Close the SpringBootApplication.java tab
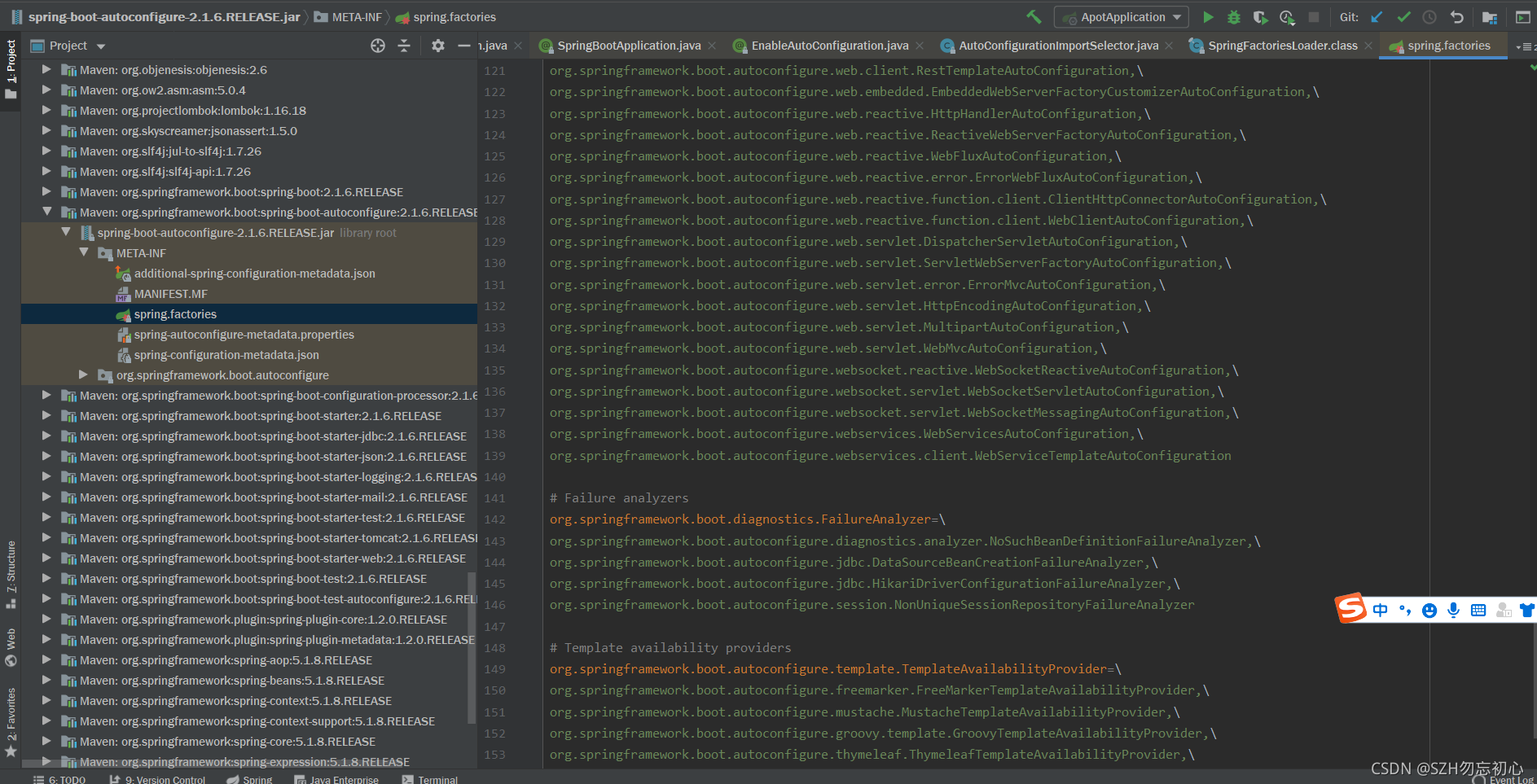The image size is (1537, 784). 712,46
